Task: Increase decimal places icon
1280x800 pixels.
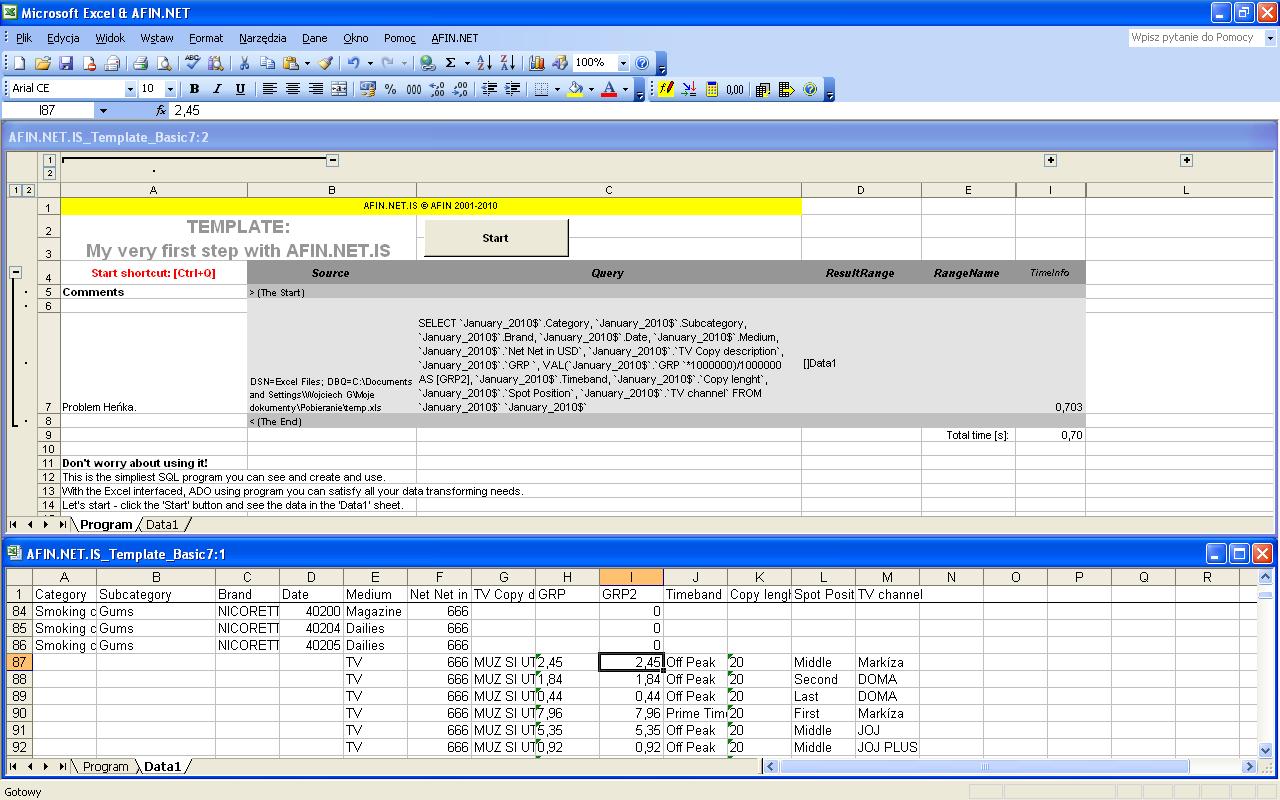Action: (437, 89)
